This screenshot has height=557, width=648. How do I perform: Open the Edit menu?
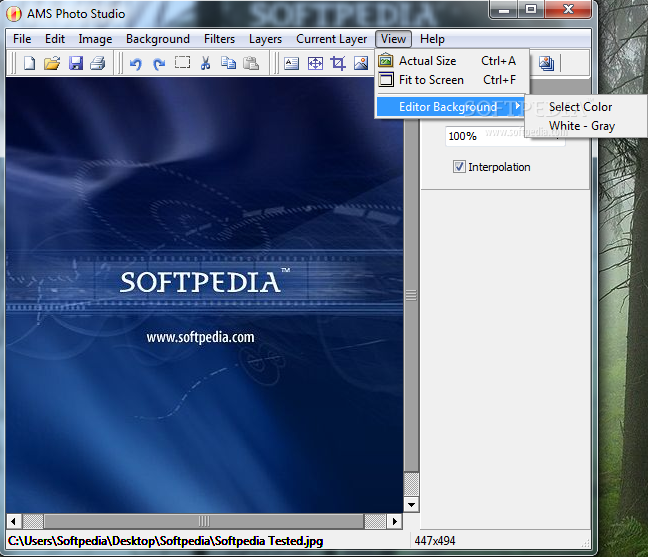[x=55, y=39]
